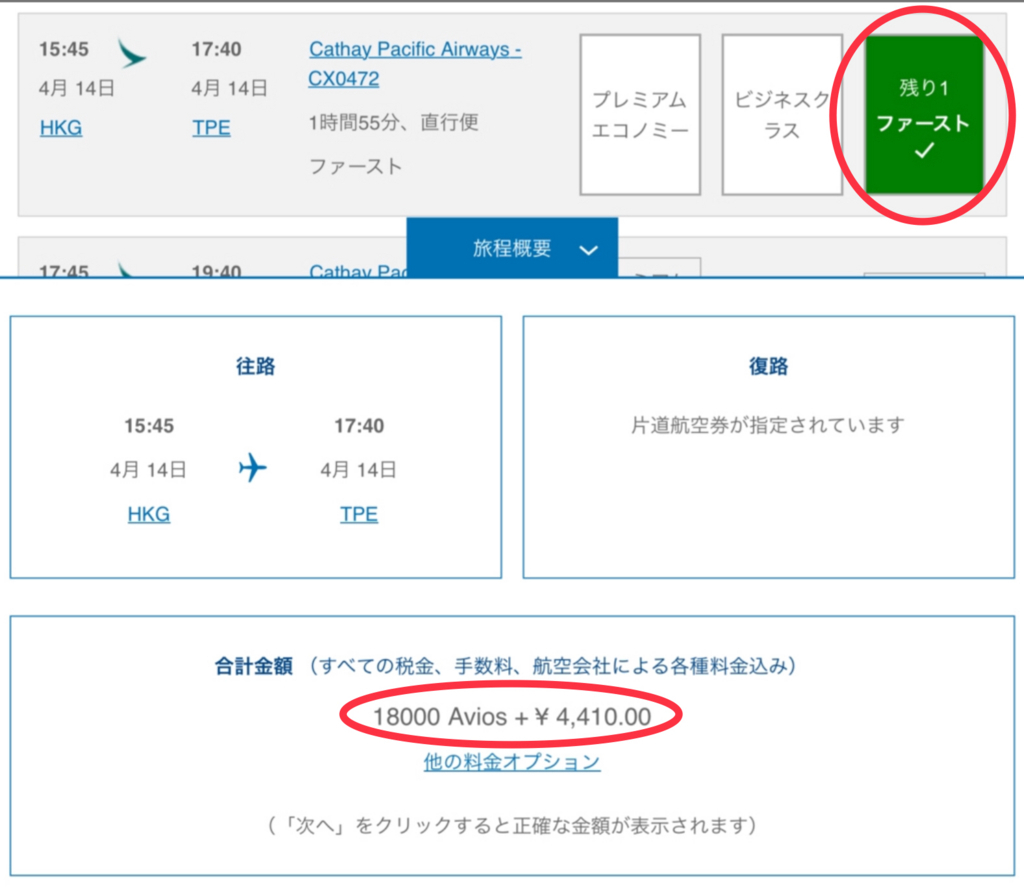Open the HKG link in the flight row
Image resolution: width=1024 pixels, height=889 pixels.
(61, 127)
